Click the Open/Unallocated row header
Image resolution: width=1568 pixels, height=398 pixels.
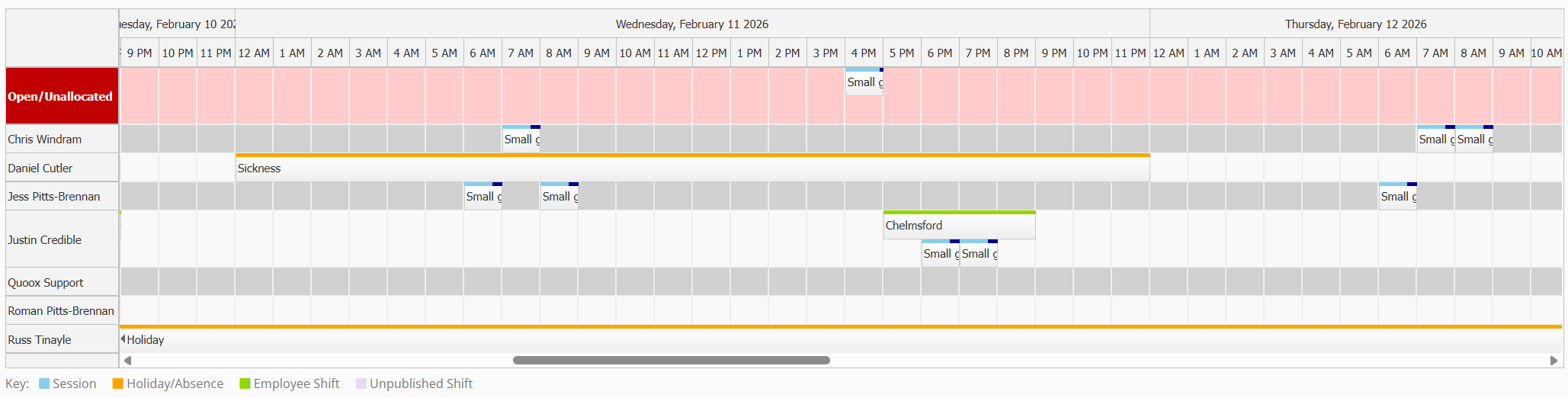[x=61, y=97]
